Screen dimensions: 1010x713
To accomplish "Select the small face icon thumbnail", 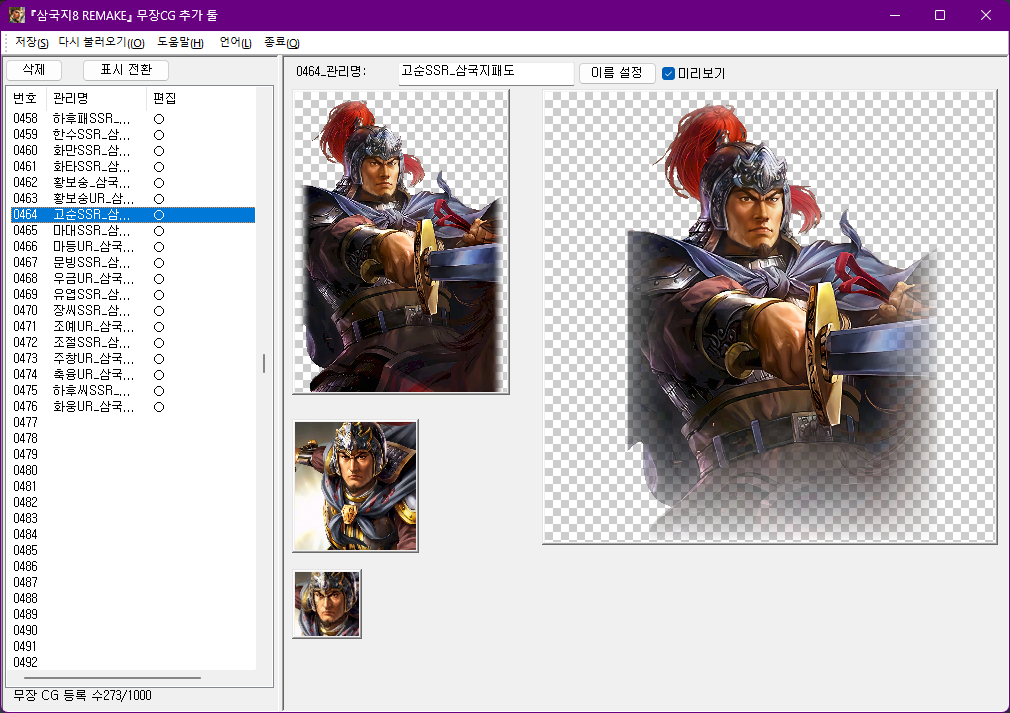I will click(x=327, y=604).
